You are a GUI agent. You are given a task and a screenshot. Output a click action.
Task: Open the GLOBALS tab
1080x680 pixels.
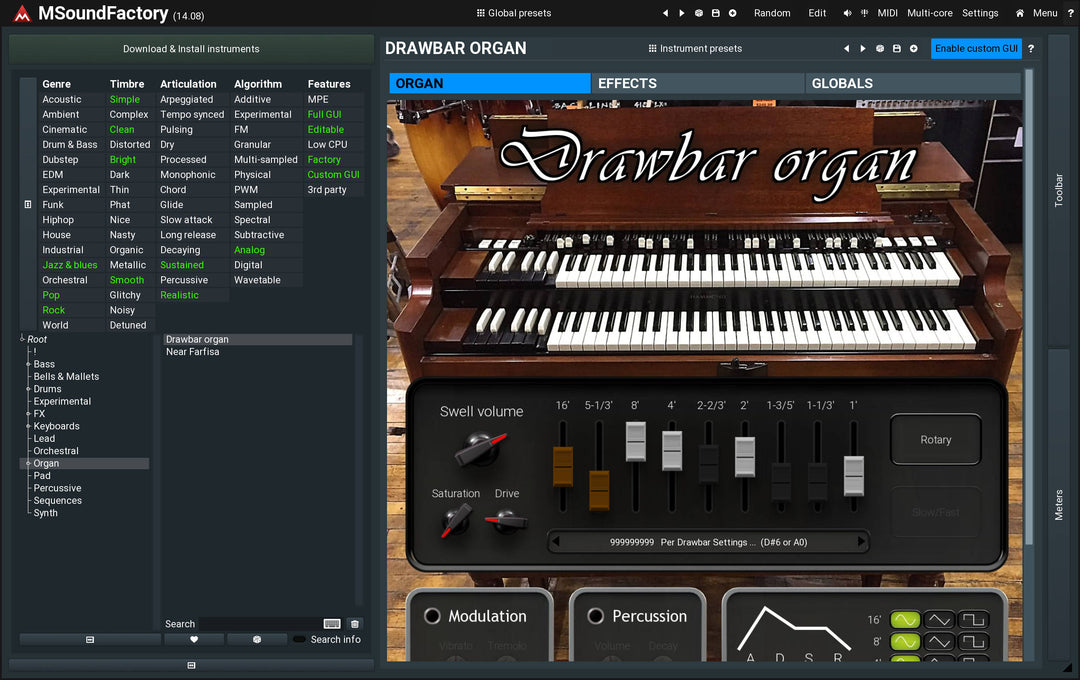913,83
